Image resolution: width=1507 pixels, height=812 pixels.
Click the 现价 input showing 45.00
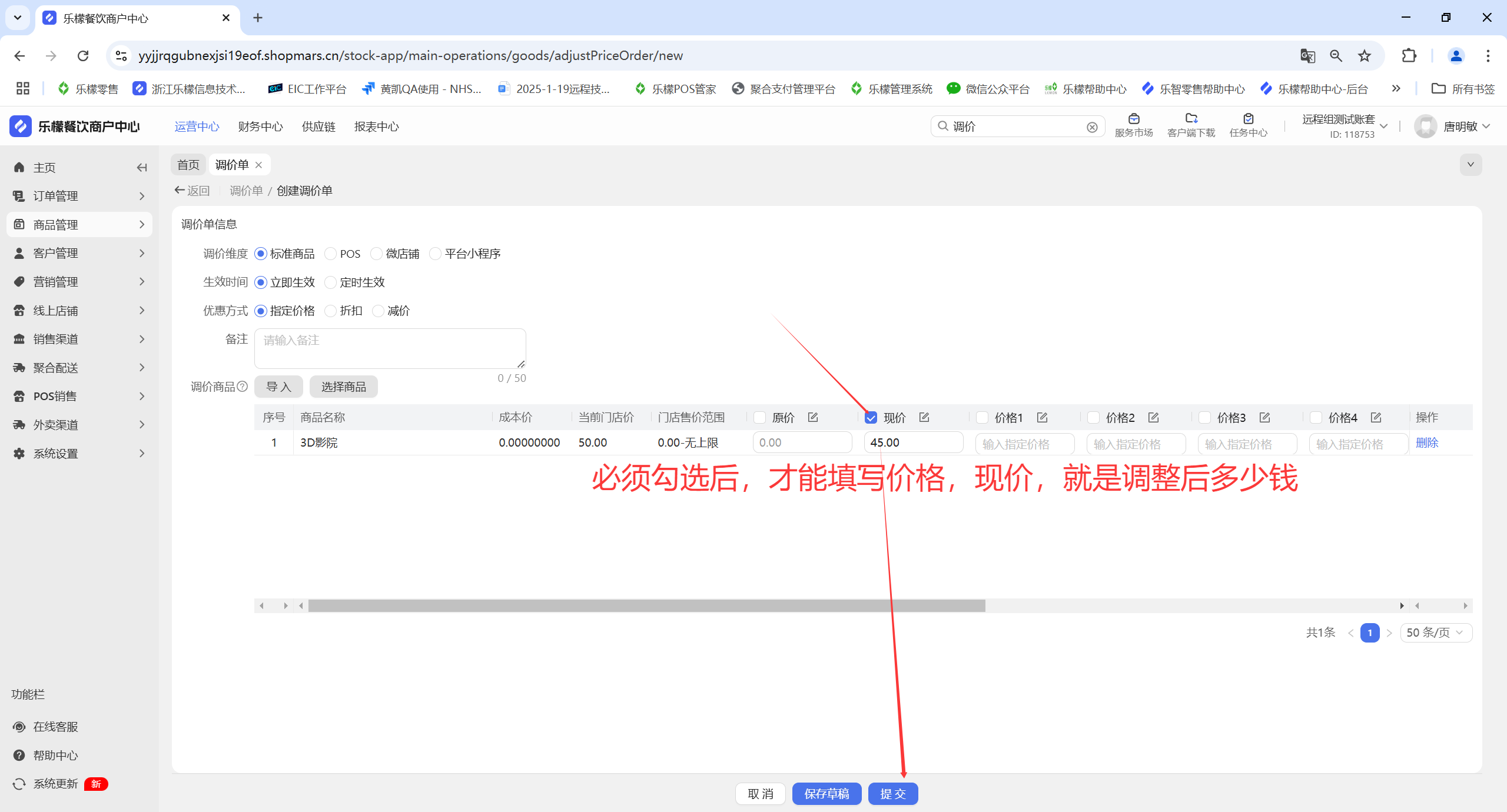coord(914,442)
